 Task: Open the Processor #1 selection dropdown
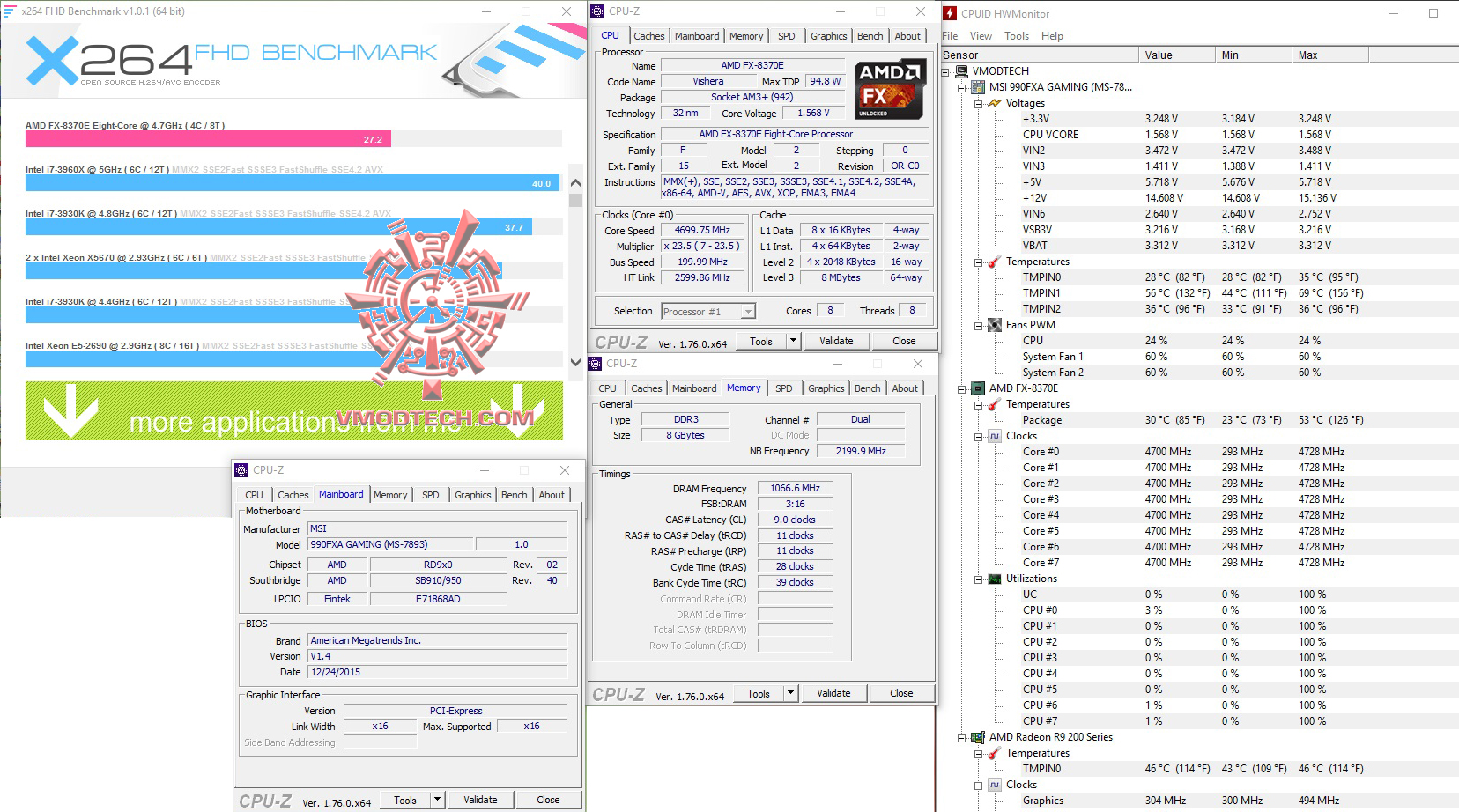(x=748, y=312)
